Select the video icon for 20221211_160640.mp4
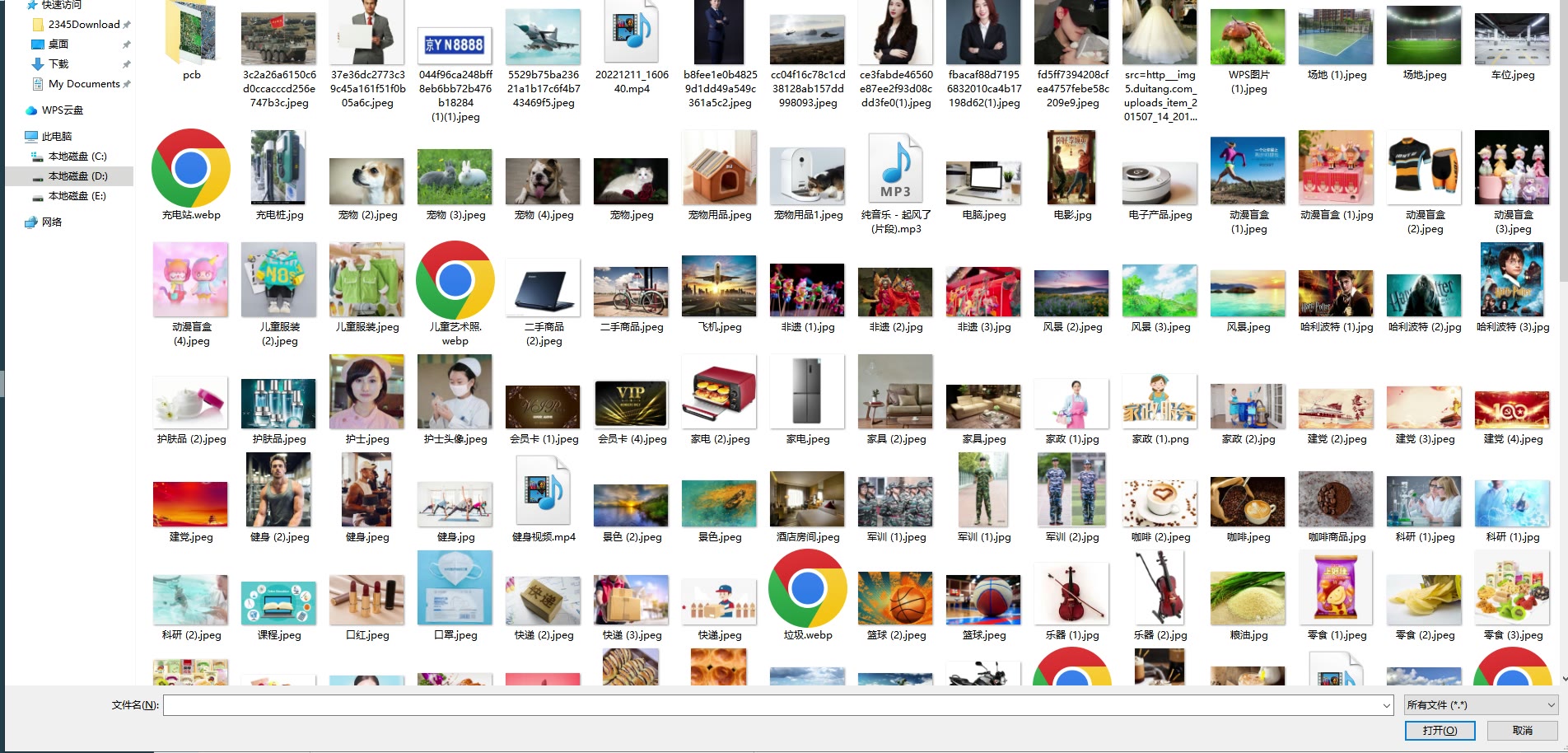Image resolution: width=1568 pixels, height=753 pixels. pyautogui.click(x=632, y=32)
